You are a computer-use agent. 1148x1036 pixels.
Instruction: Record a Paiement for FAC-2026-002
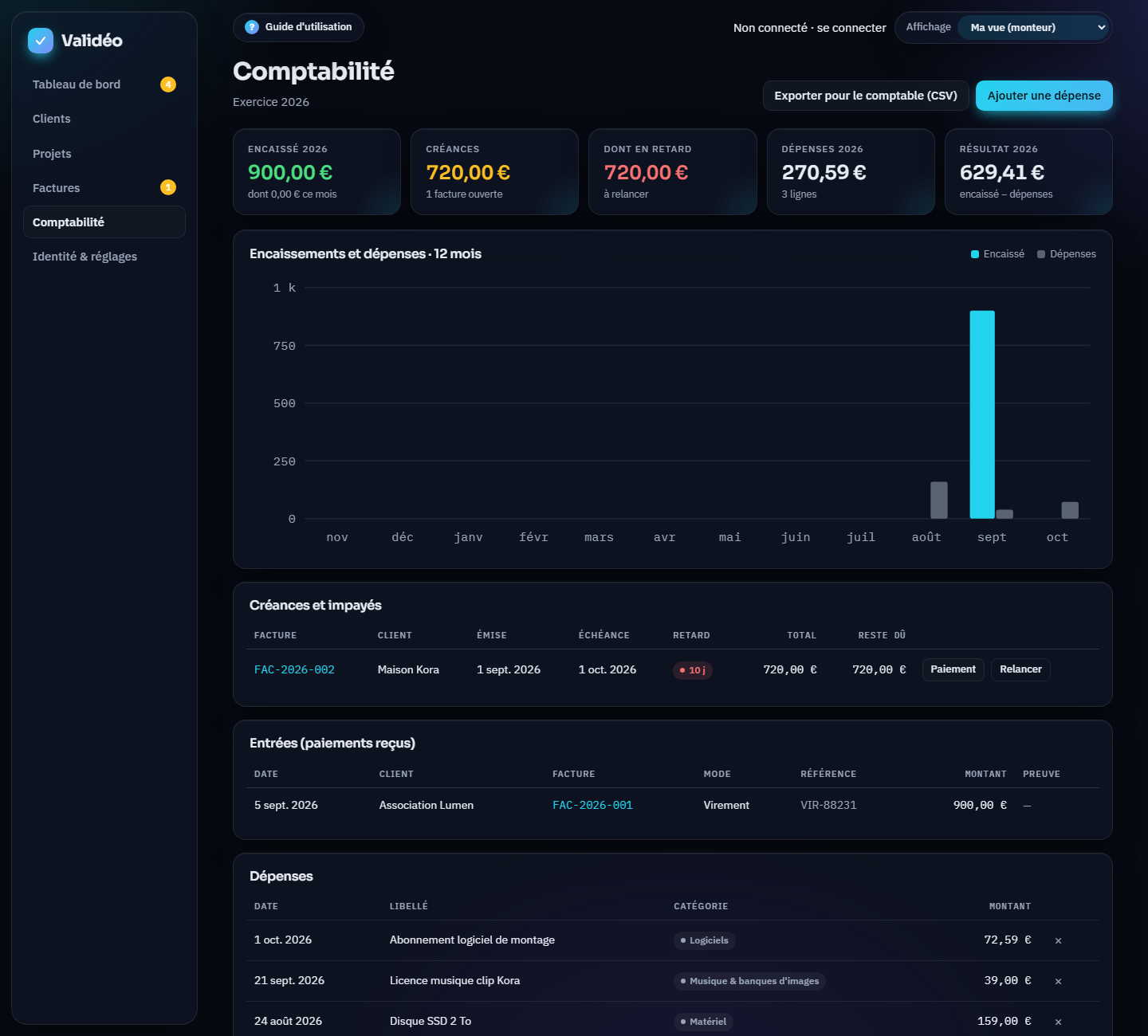953,669
